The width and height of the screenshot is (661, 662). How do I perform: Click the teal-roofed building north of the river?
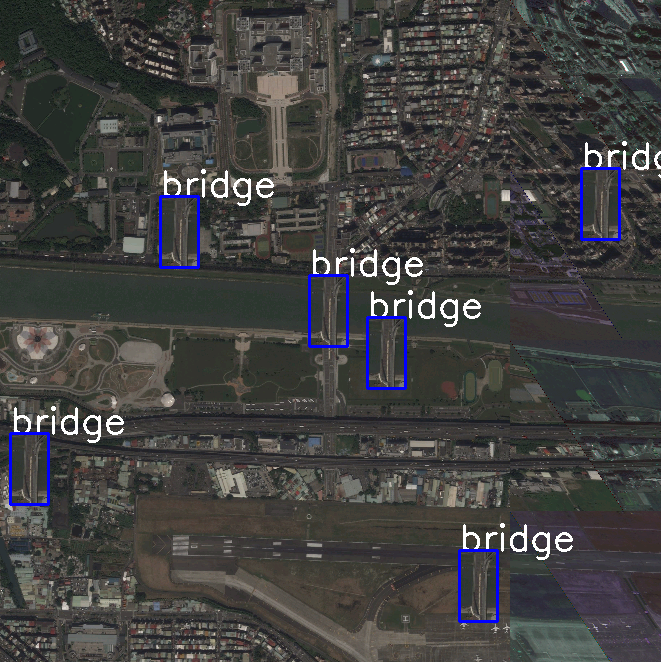133,245
